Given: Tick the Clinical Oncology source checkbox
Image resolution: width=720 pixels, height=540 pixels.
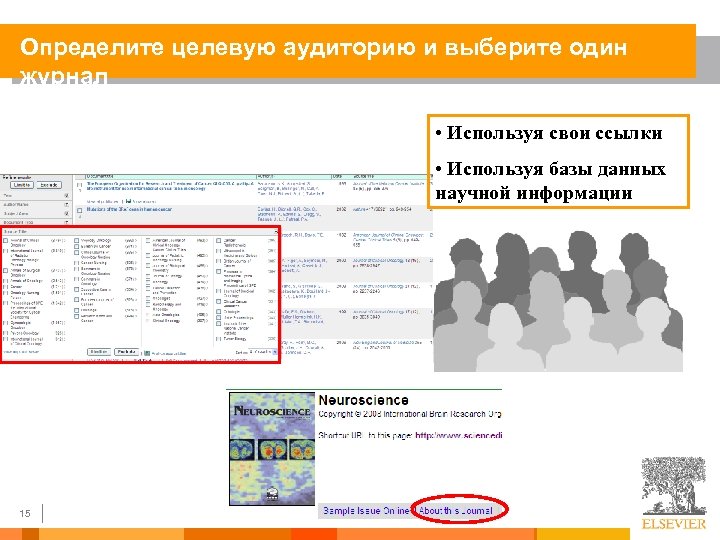Looking at the screenshot, I should point(148,321).
